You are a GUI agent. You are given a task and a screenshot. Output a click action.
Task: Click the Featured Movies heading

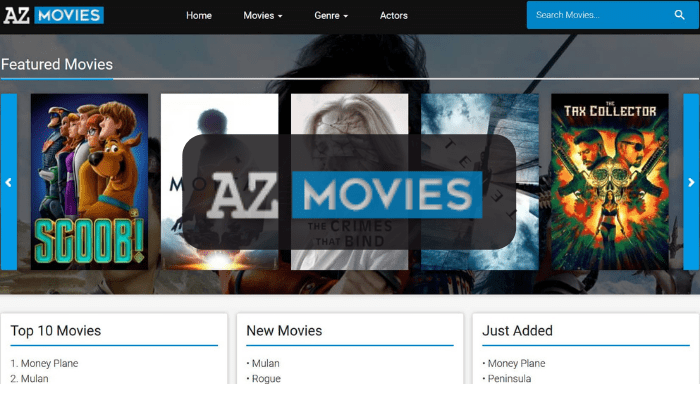(x=57, y=64)
